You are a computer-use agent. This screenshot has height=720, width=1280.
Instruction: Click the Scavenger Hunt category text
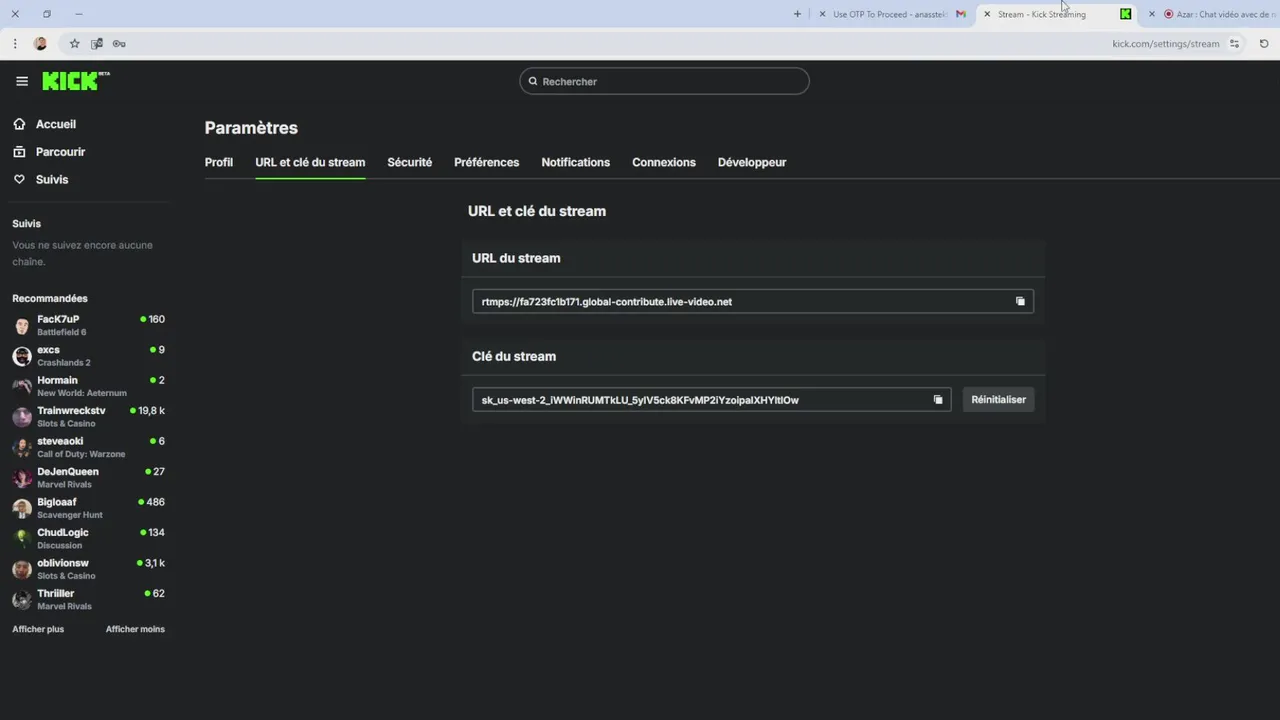click(x=70, y=515)
